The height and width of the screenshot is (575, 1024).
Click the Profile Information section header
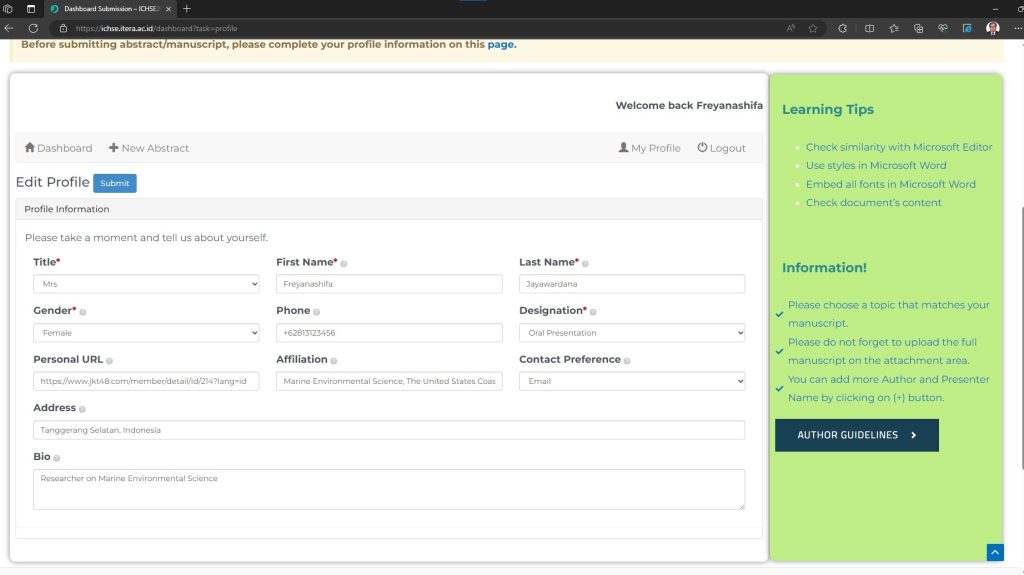click(x=389, y=209)
